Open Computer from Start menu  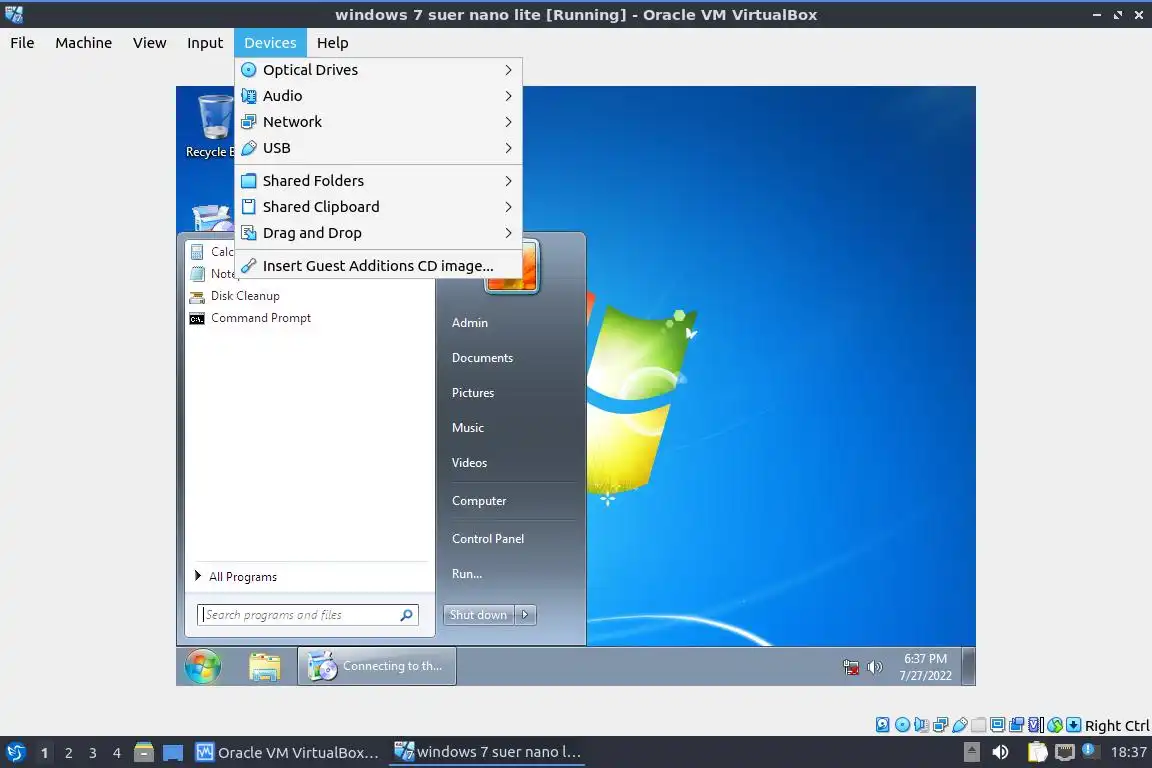[x=479, y=500]
